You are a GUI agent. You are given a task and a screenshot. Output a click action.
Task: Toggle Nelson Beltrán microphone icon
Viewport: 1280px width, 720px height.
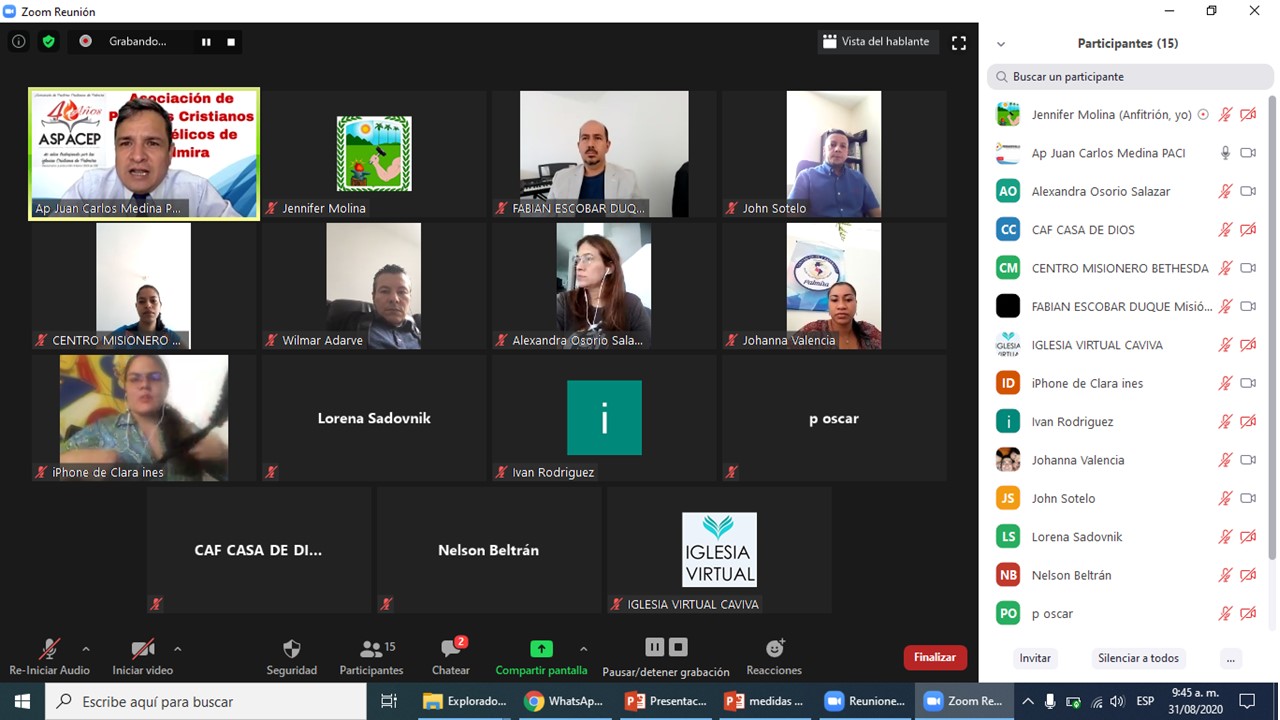[x=1225, y=575]
